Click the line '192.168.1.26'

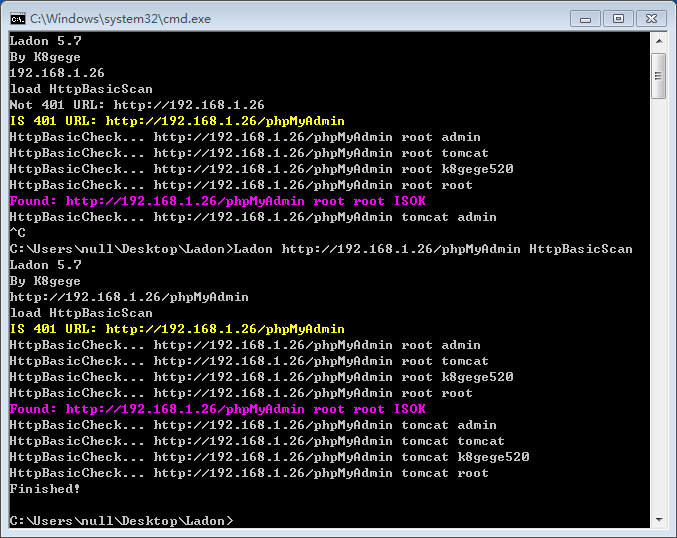pyautogui.click(x=57, y=73)
